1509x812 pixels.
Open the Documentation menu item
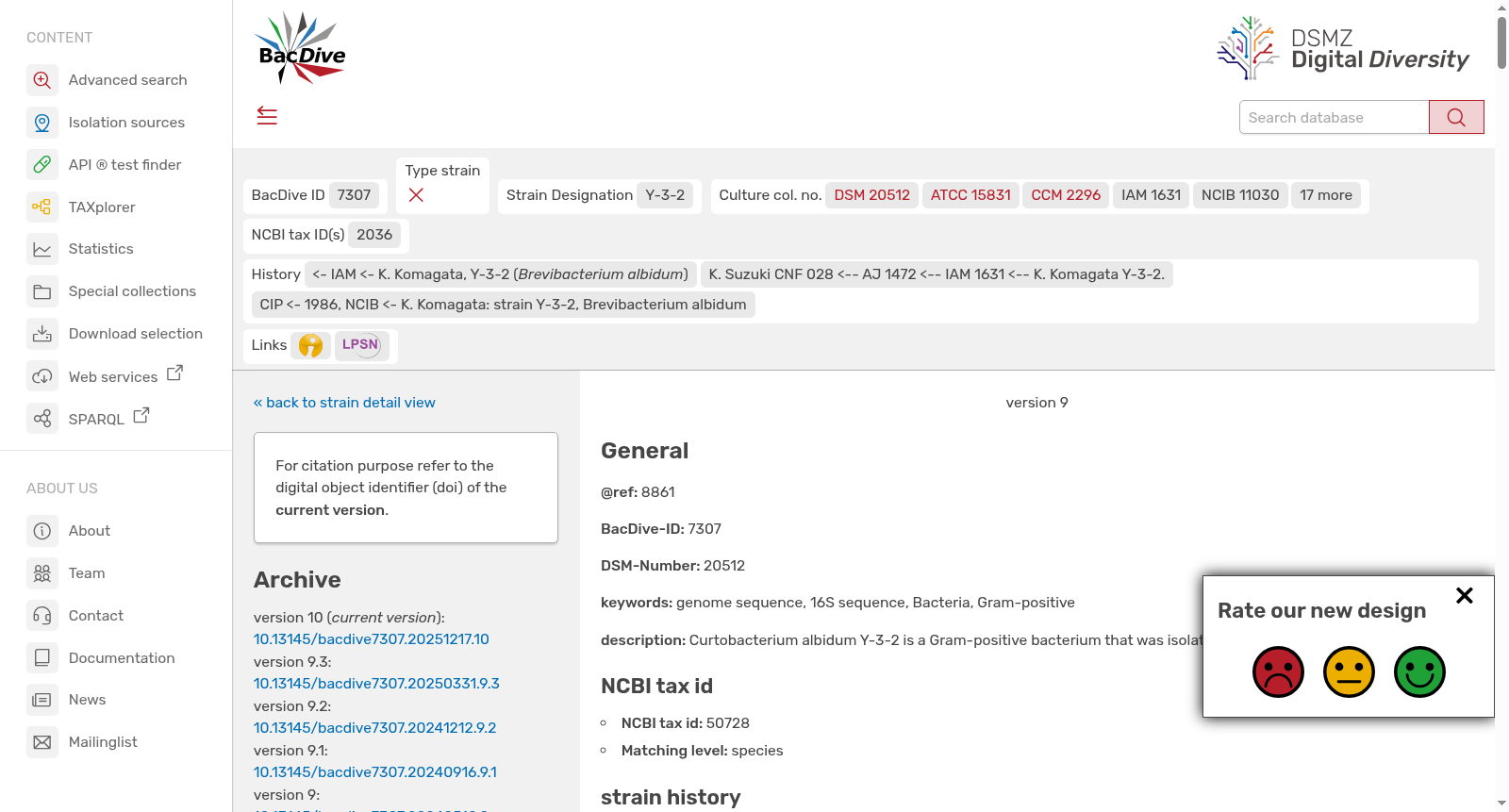(x=122, y=658)
